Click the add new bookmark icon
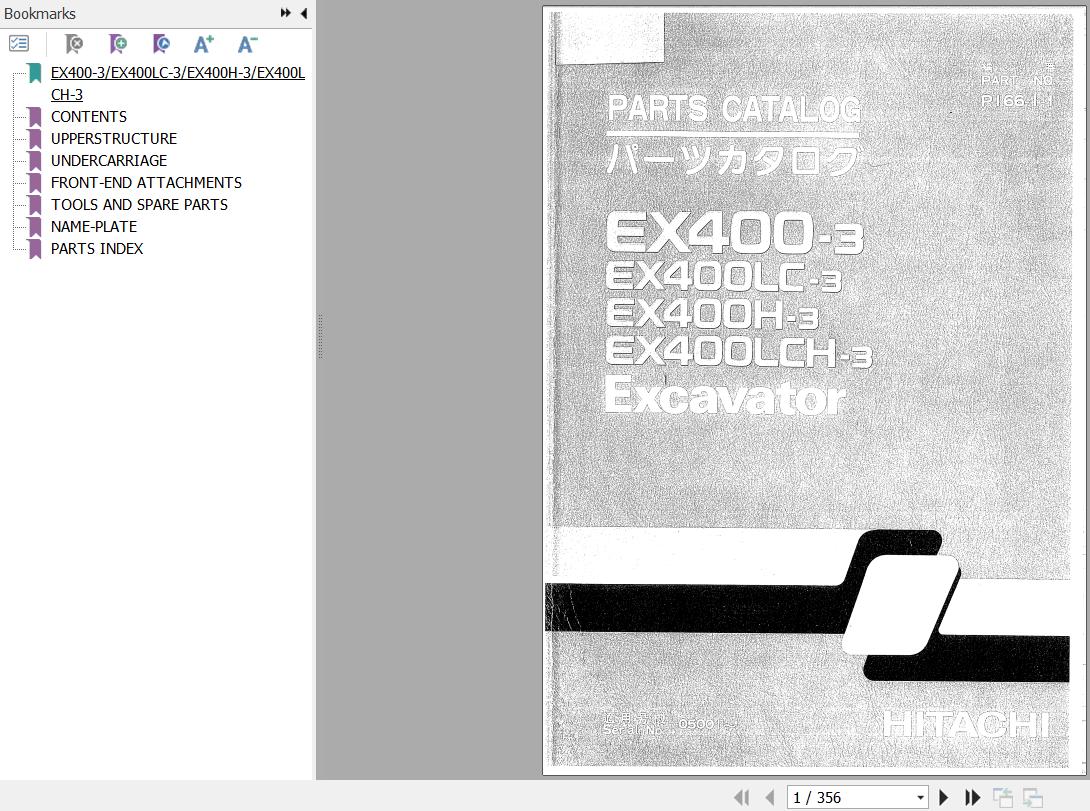Screen dimensions: 1090x811 coord(118,44)
